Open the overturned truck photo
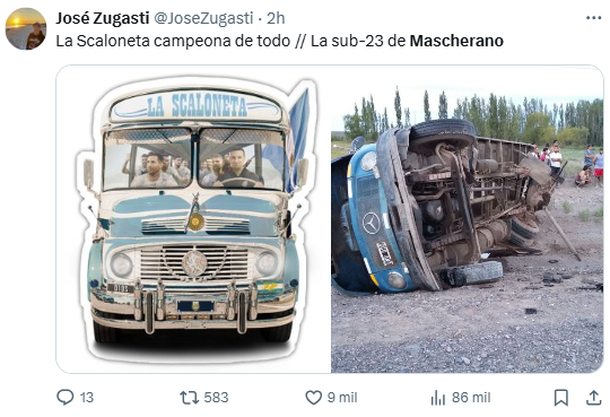Screen dimensions: 610x417 click(467, 219)
